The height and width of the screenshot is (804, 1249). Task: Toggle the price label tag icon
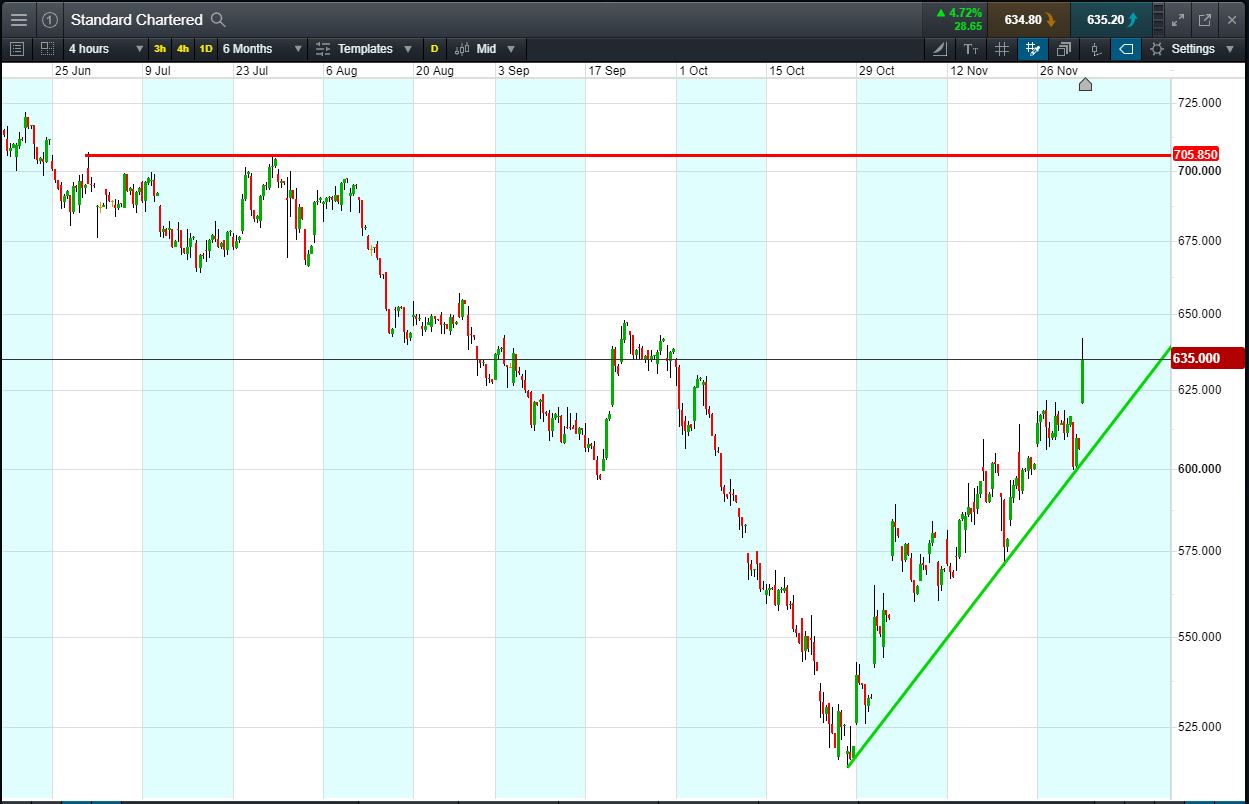pyautogui.click(x=1126, y=48)
